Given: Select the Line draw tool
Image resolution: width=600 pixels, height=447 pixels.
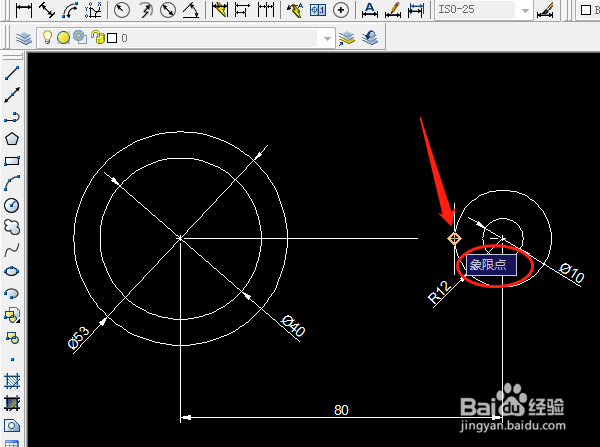Looking at the screenshot, I should coord(12,73).
